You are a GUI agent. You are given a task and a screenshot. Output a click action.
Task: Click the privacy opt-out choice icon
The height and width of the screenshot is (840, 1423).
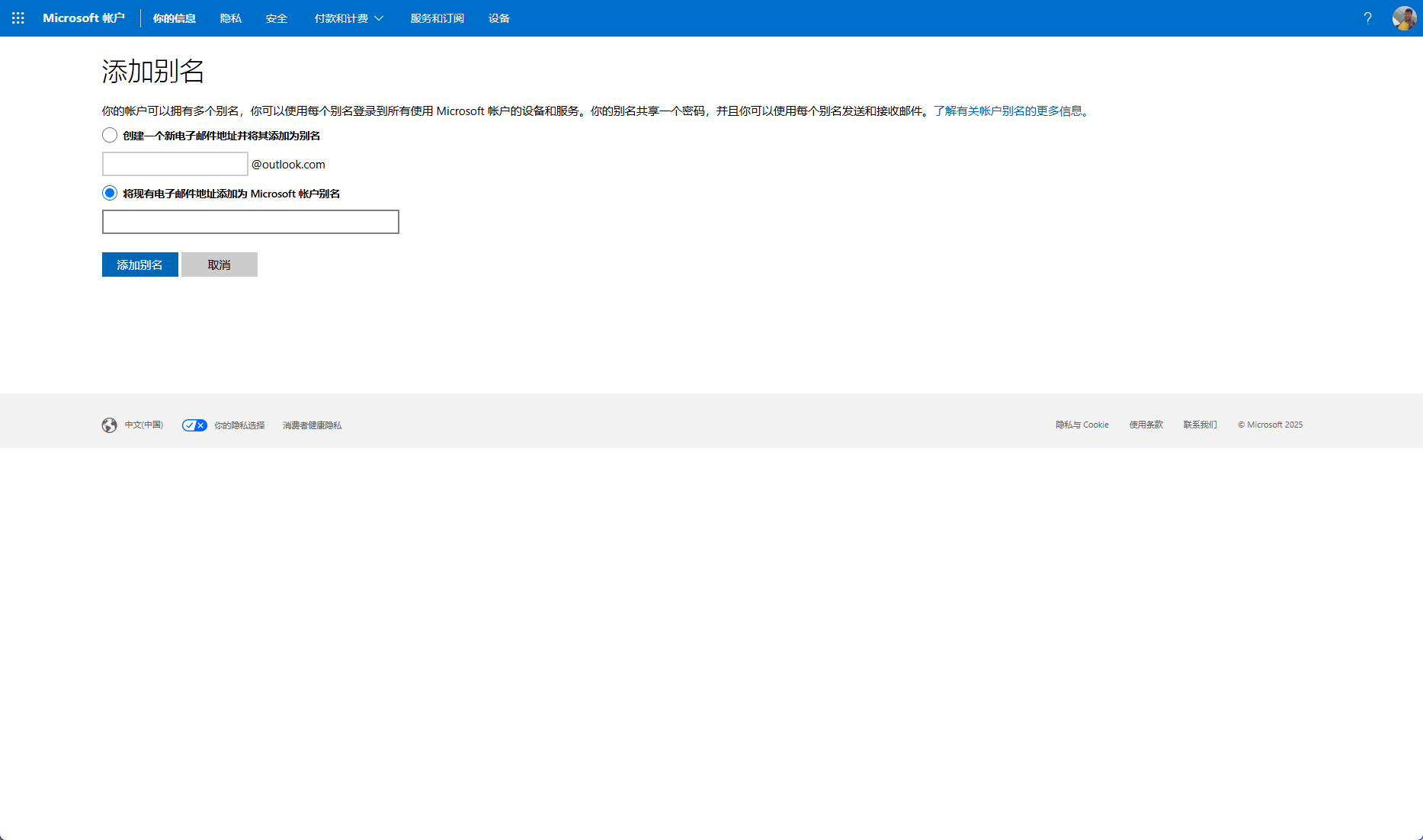pos(194,425)
